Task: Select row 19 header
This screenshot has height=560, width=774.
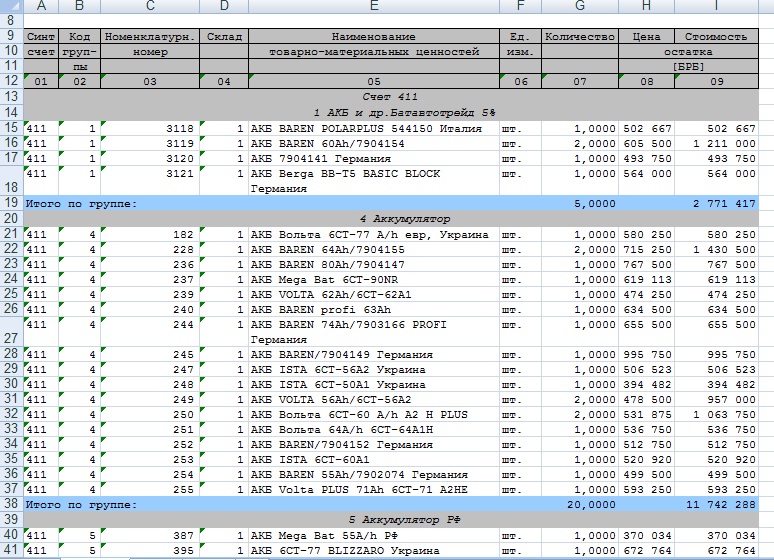Action: 11,203
